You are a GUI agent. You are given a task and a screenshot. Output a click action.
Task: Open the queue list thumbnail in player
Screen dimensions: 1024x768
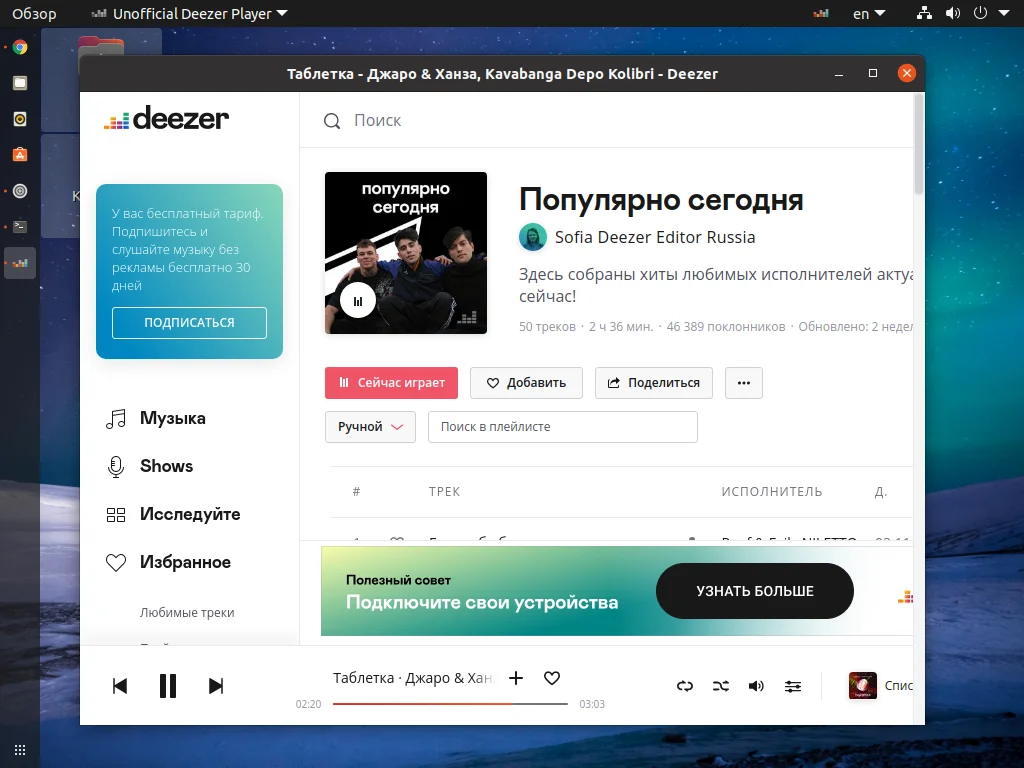pos(862,686)
